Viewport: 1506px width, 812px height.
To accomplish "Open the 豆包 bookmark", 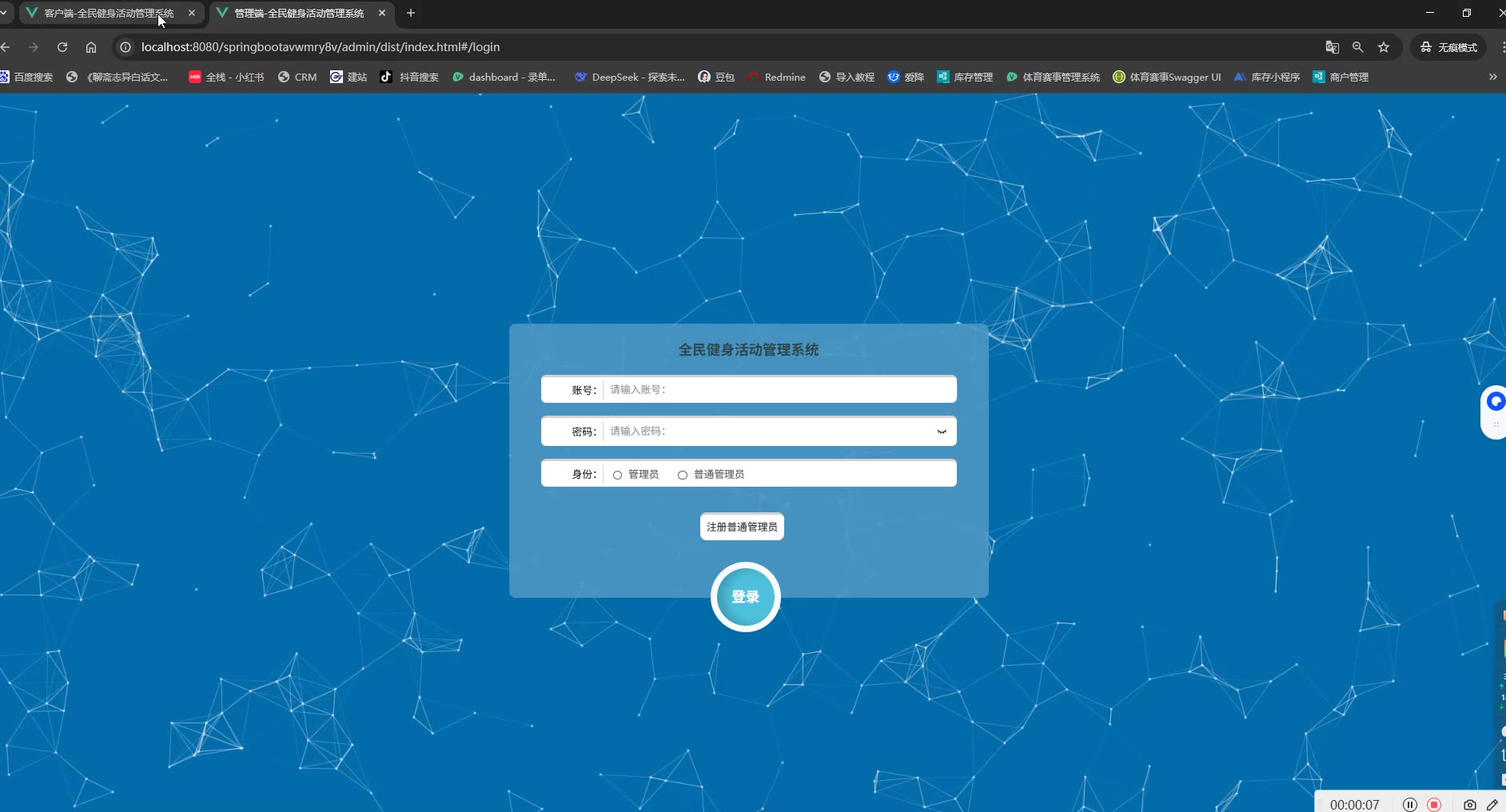I will point(716,78).
